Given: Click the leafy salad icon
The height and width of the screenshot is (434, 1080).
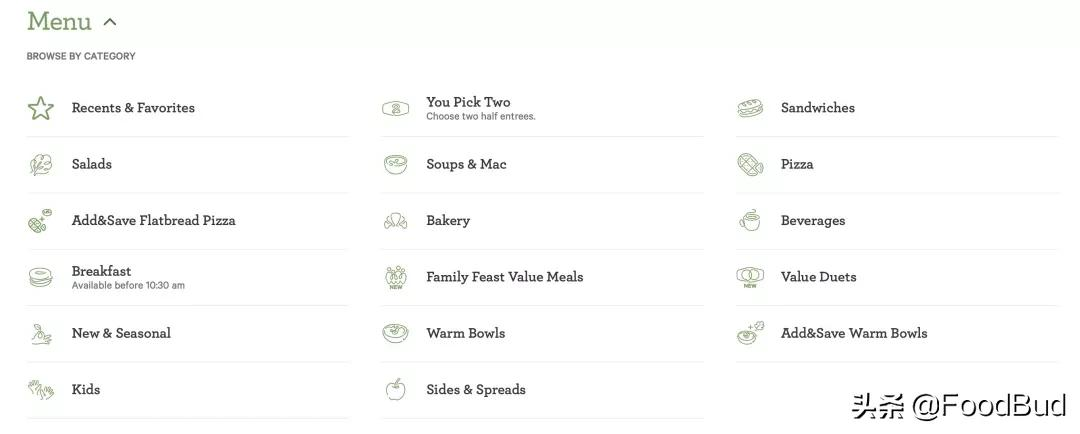Looking at the screenshot, I should tap(41, 165).
